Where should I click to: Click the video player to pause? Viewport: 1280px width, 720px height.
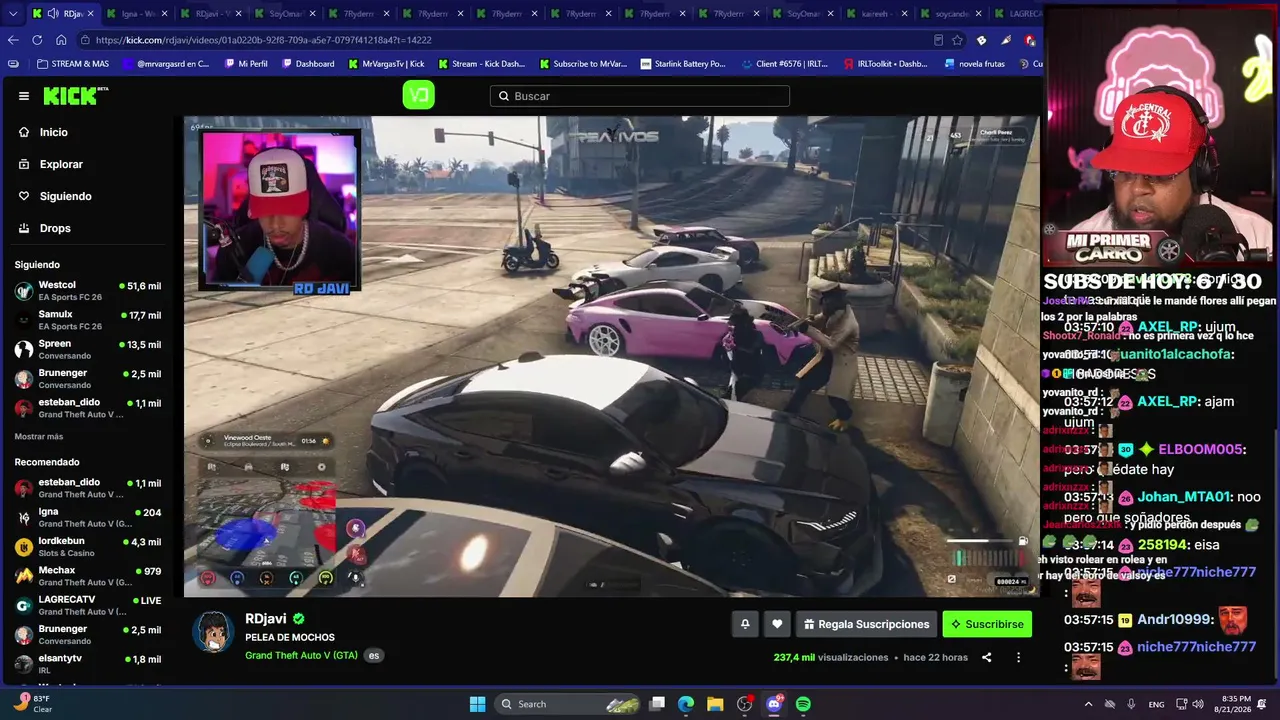tap(612, 357)
